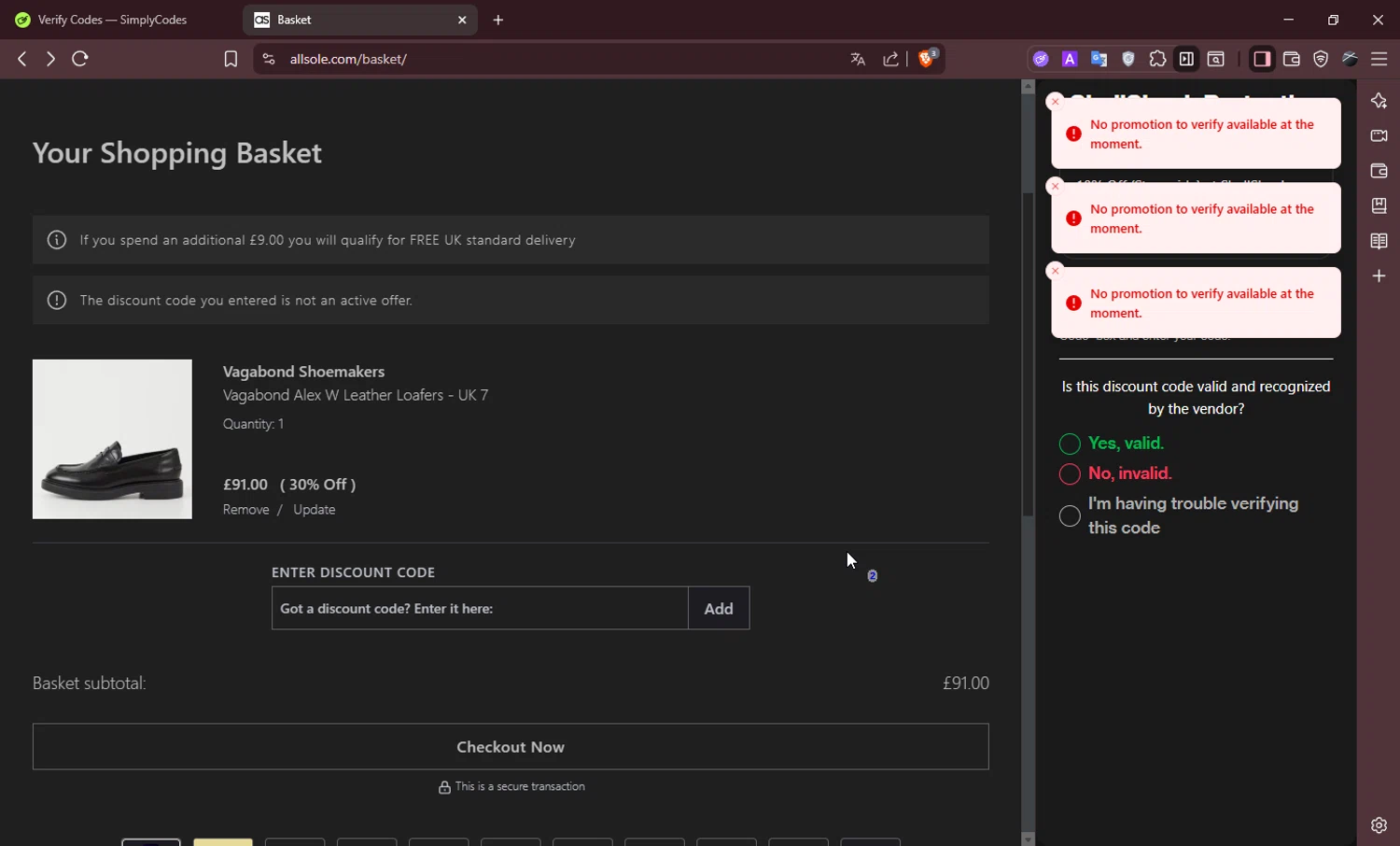Close the Basket tab

pyautogui.click(x=462, y=20)
